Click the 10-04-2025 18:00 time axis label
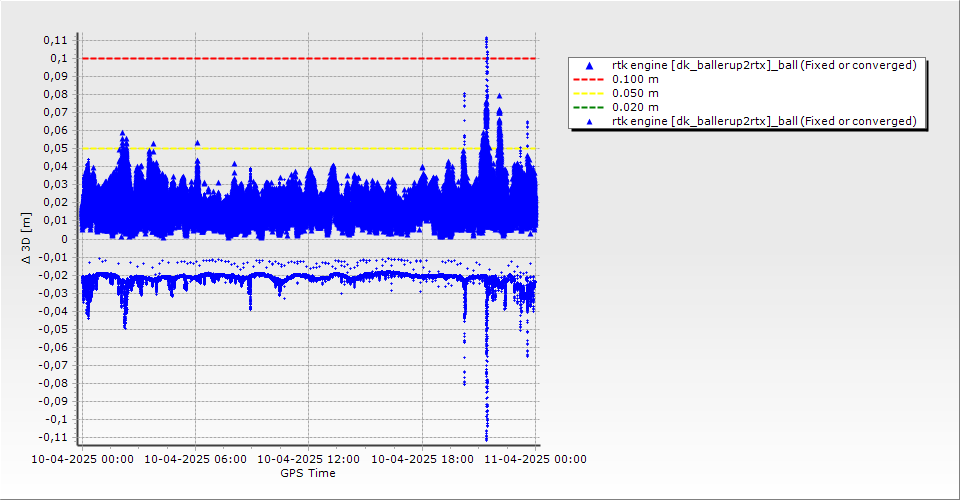 (422, 460)
